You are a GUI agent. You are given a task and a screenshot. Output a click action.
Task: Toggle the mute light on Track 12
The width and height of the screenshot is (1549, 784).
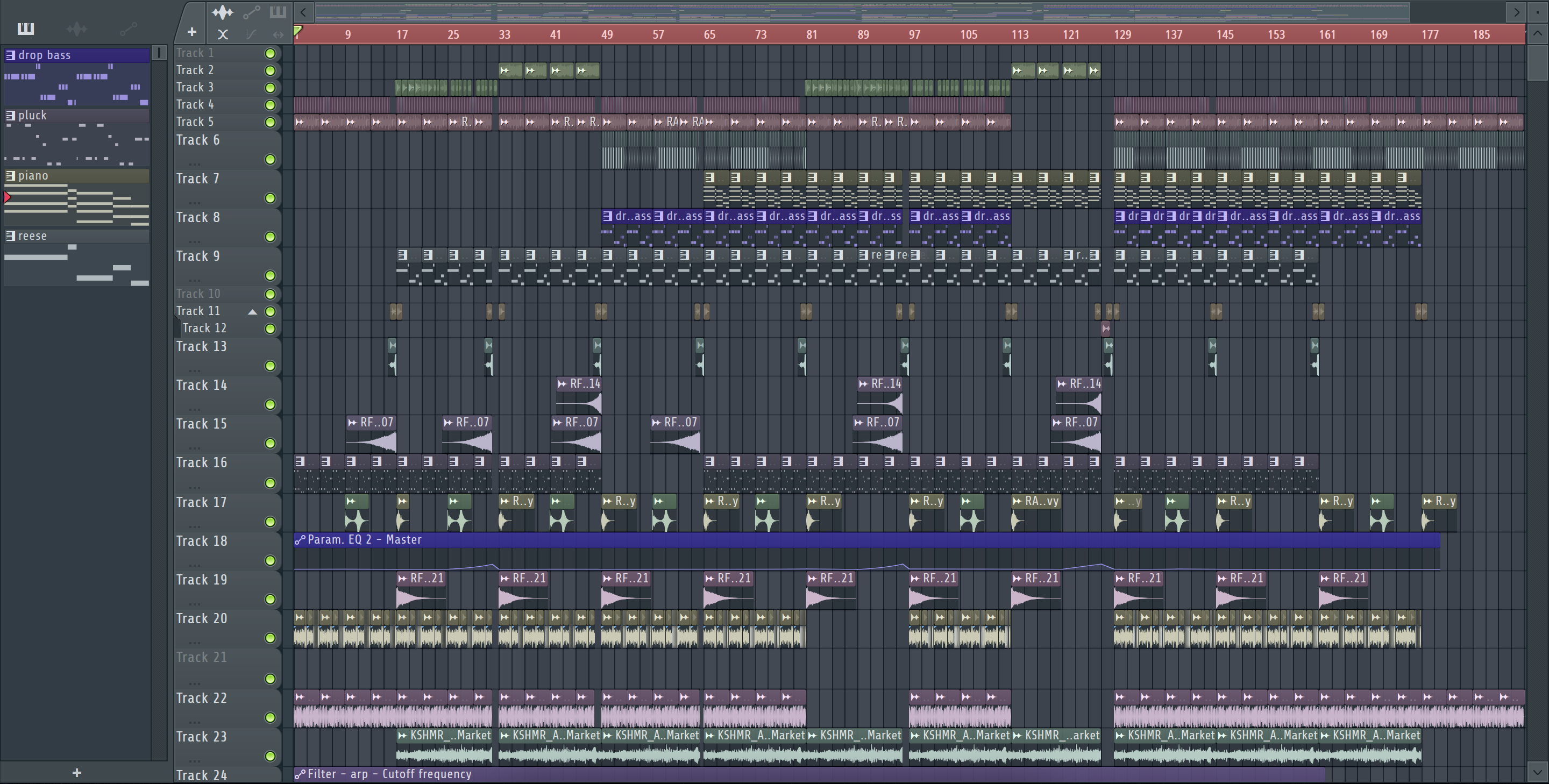pos(271,328)
